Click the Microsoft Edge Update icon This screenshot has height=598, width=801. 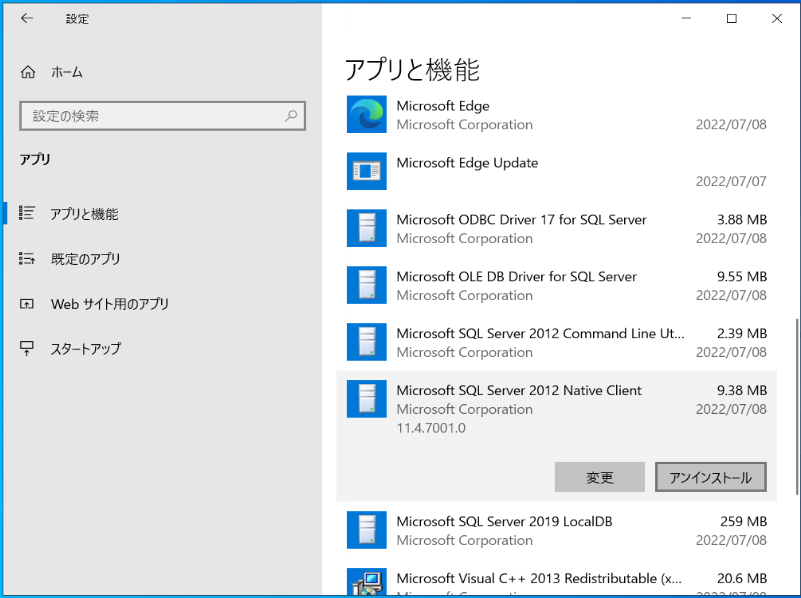[x=366, y=171]
